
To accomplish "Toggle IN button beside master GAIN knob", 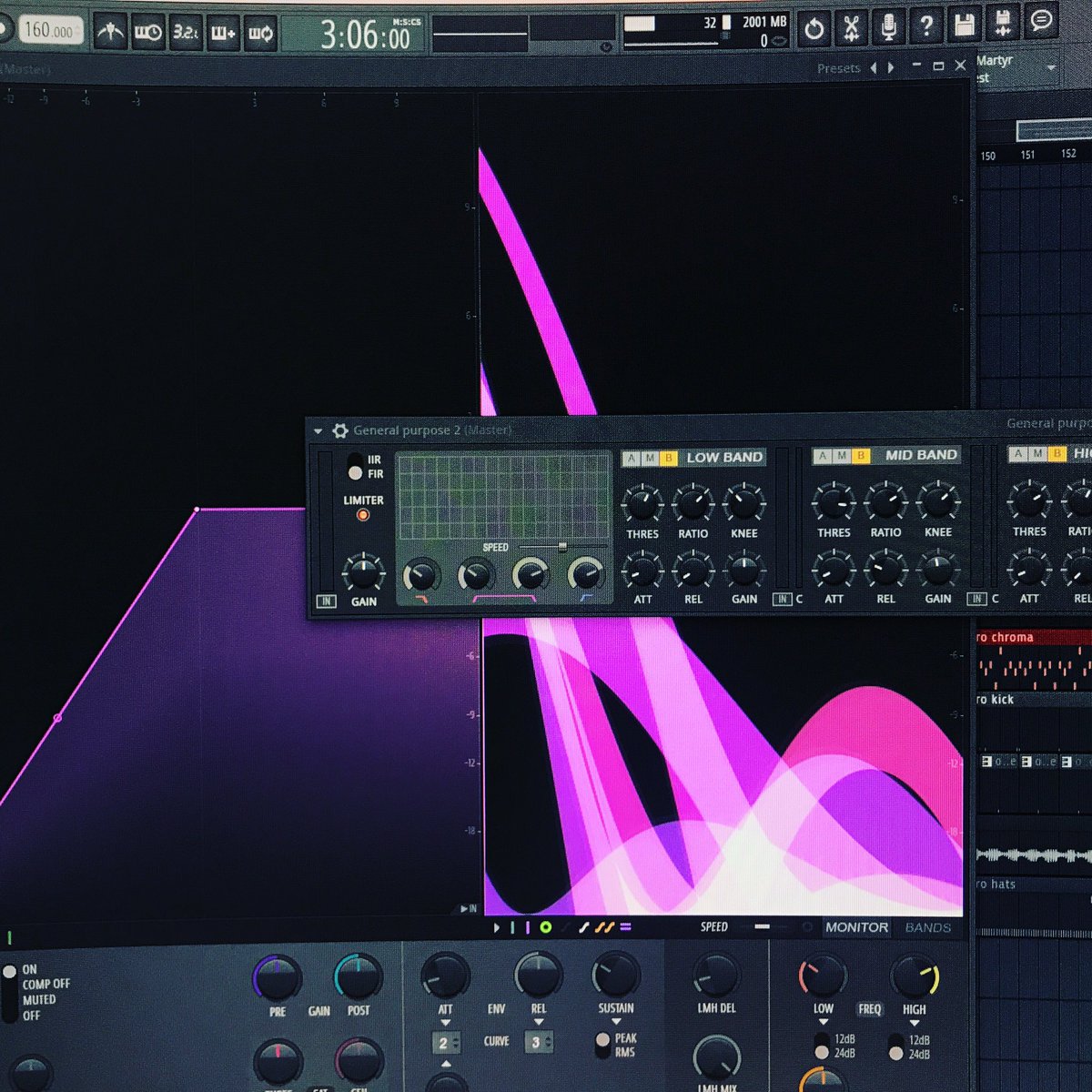I will tap(326, 601).
